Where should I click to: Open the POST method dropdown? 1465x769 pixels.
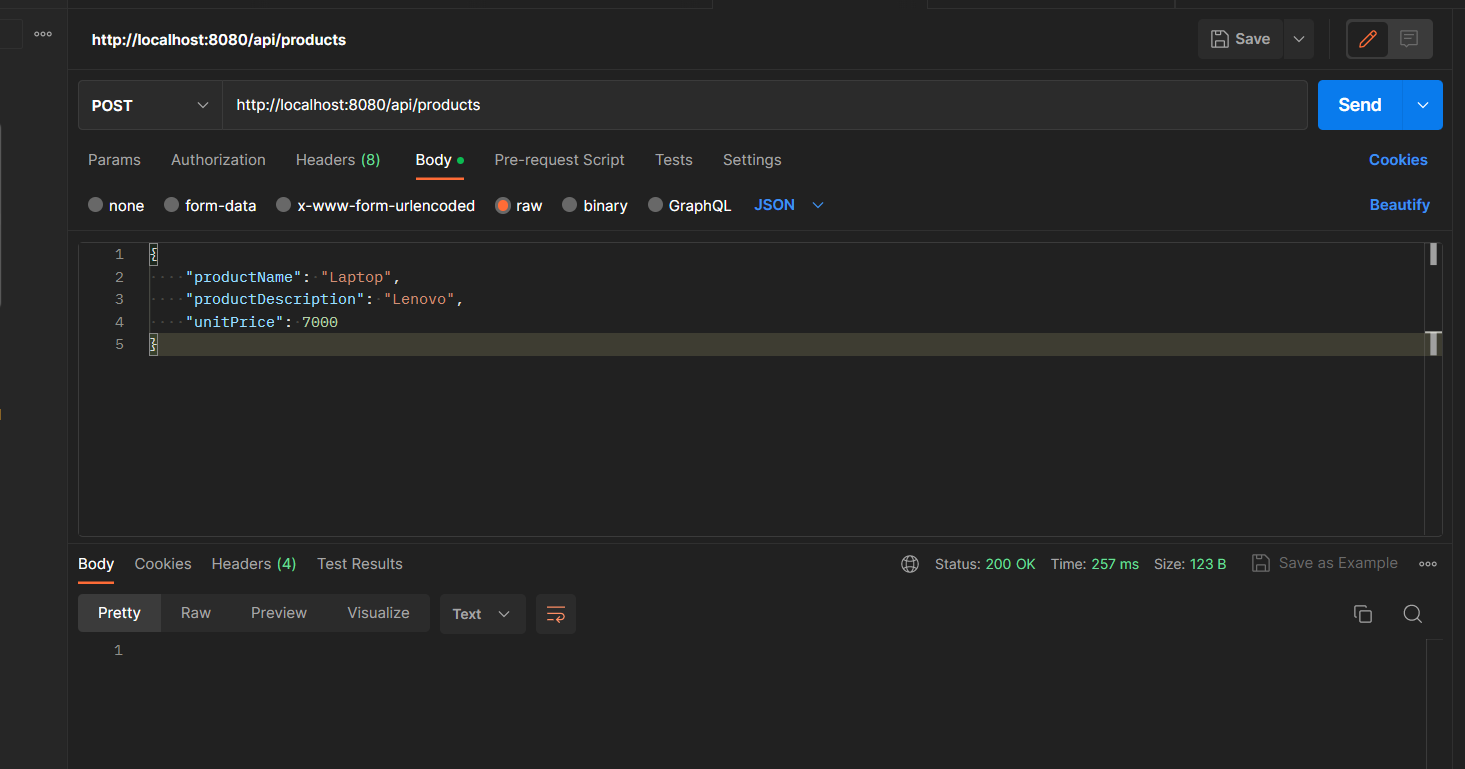click(x=148, y=104)
